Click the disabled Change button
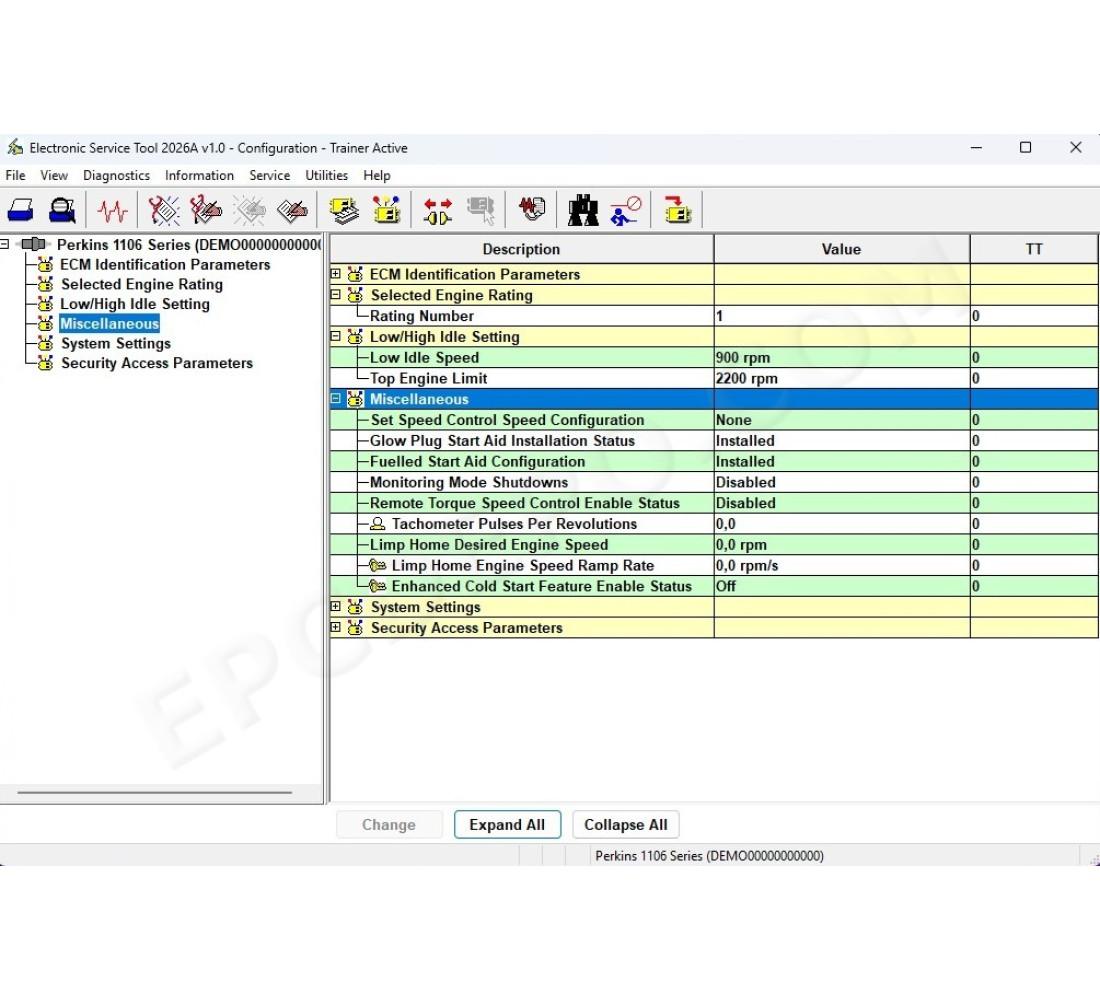 pyautogui.click(x=389, y=825)
